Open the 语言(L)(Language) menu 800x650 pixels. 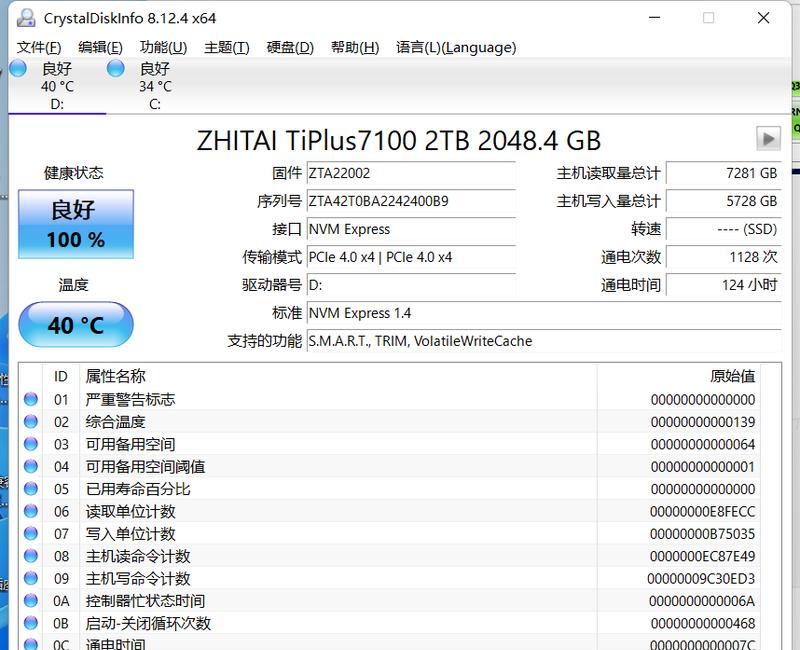click(x=456, y=47)
